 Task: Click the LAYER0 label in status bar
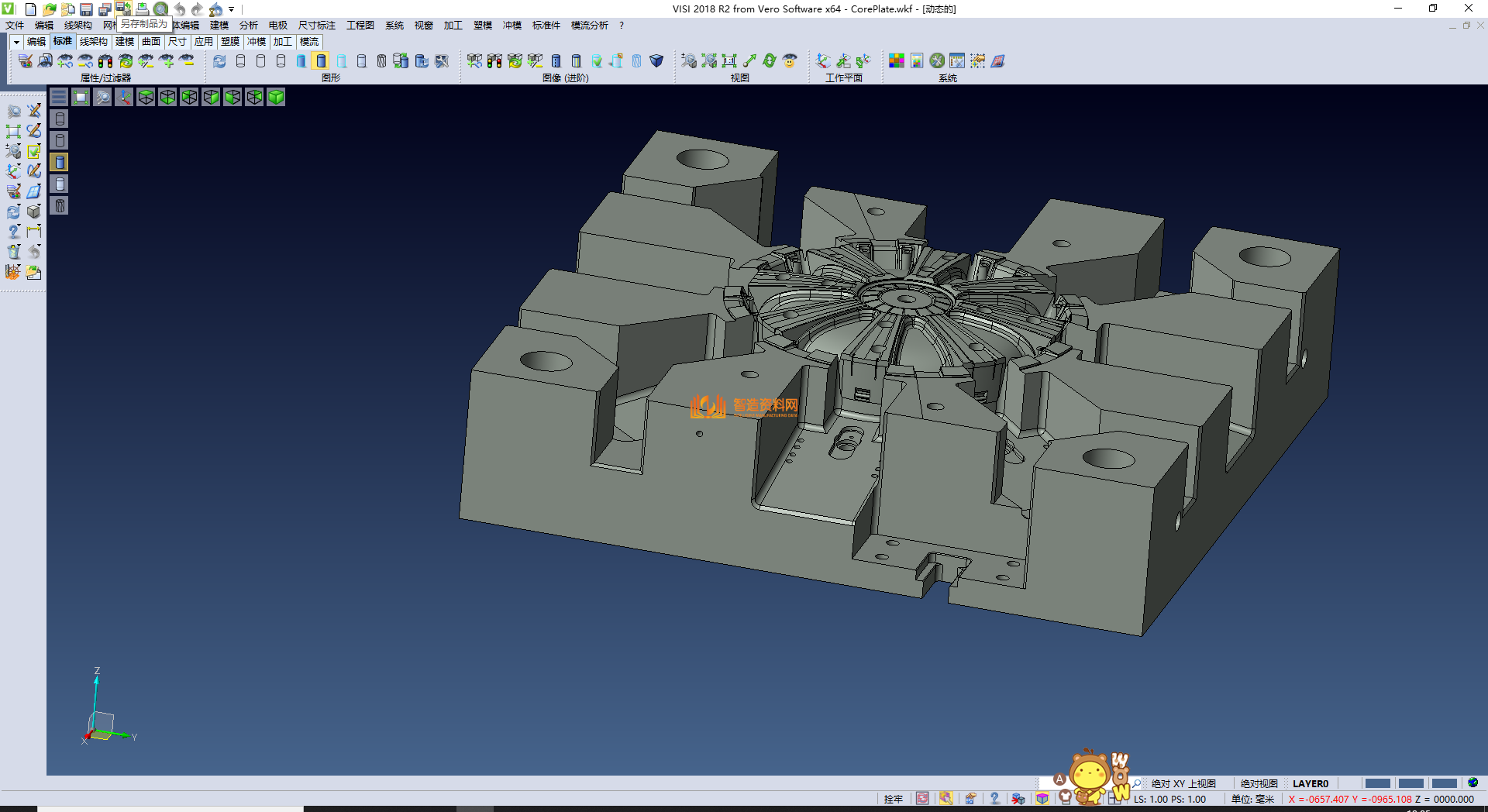pos(1310,783)
